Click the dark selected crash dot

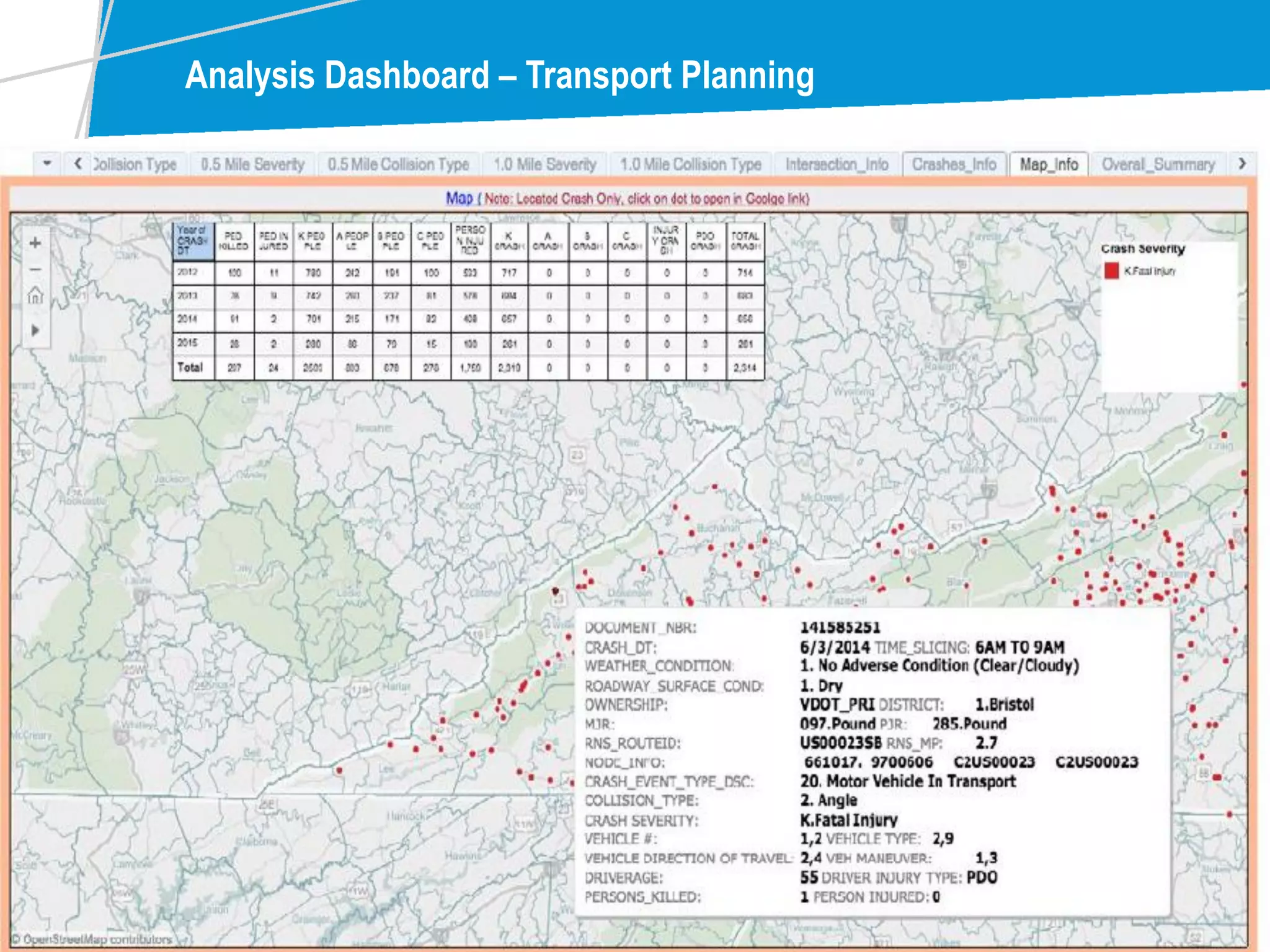coord(556,591)
